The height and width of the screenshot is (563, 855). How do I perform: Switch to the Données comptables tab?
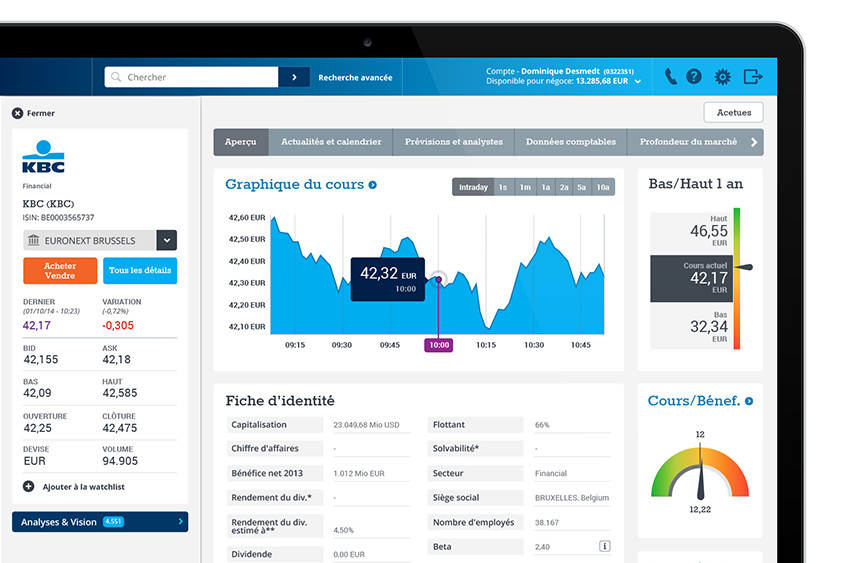pyautogui.click(x=570, y=142)
